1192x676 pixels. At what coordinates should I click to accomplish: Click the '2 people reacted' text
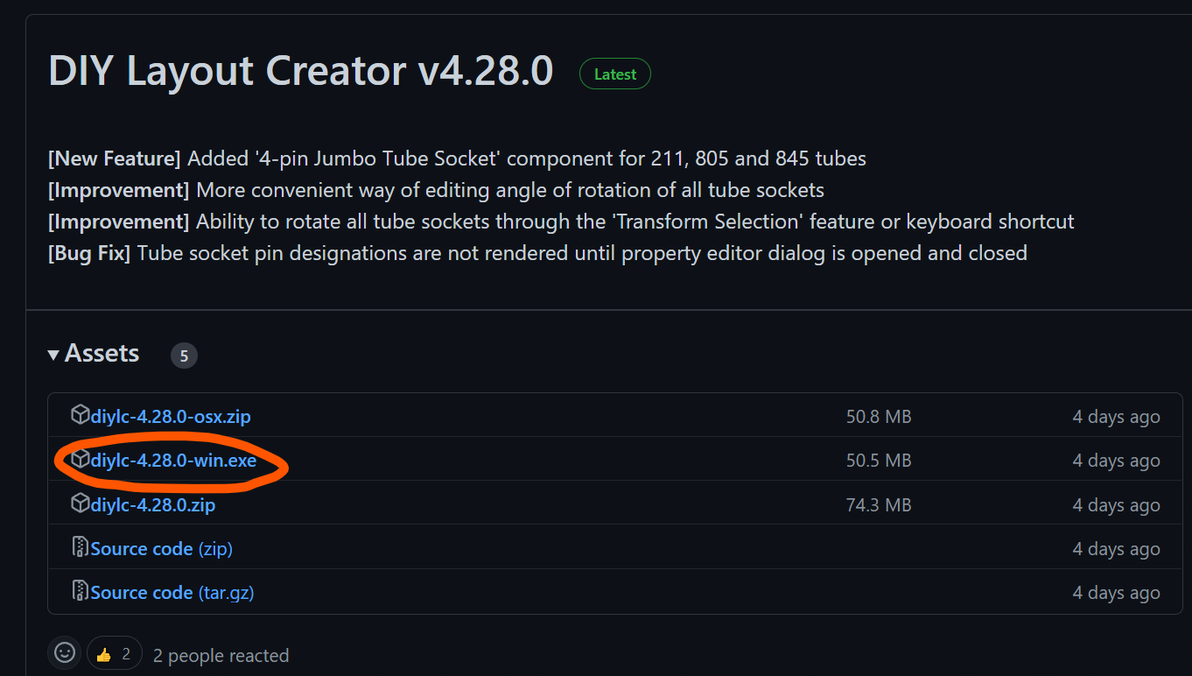tap(221, 656)
